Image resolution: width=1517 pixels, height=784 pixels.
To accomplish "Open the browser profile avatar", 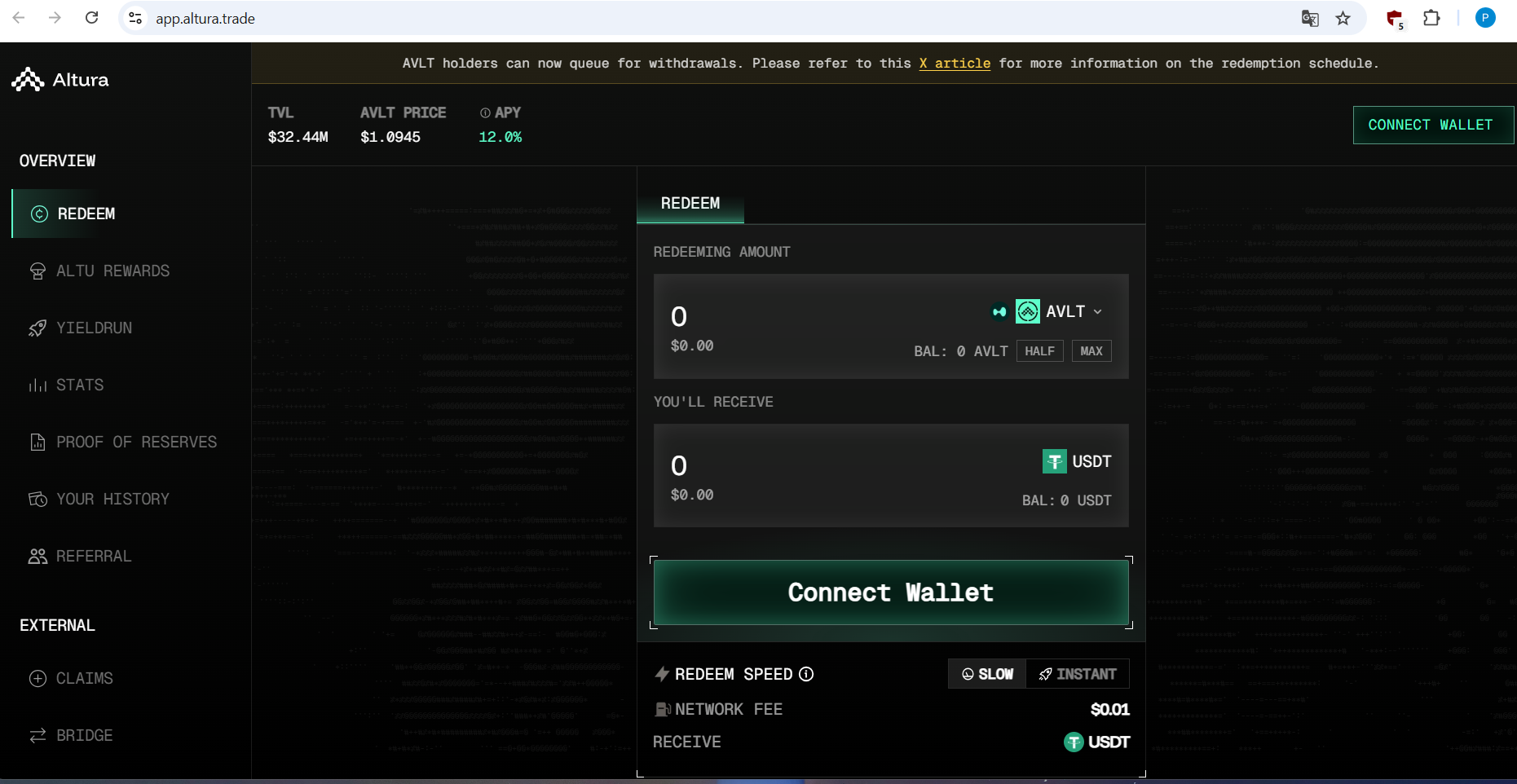I will click(1485, 18).
